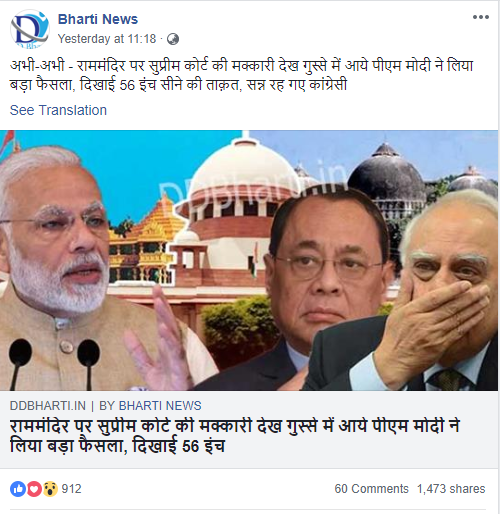The width and height of the screenshot is (500, 514).
Task: Open the bold Hindi article headline
Action: [x=235, y=436]
